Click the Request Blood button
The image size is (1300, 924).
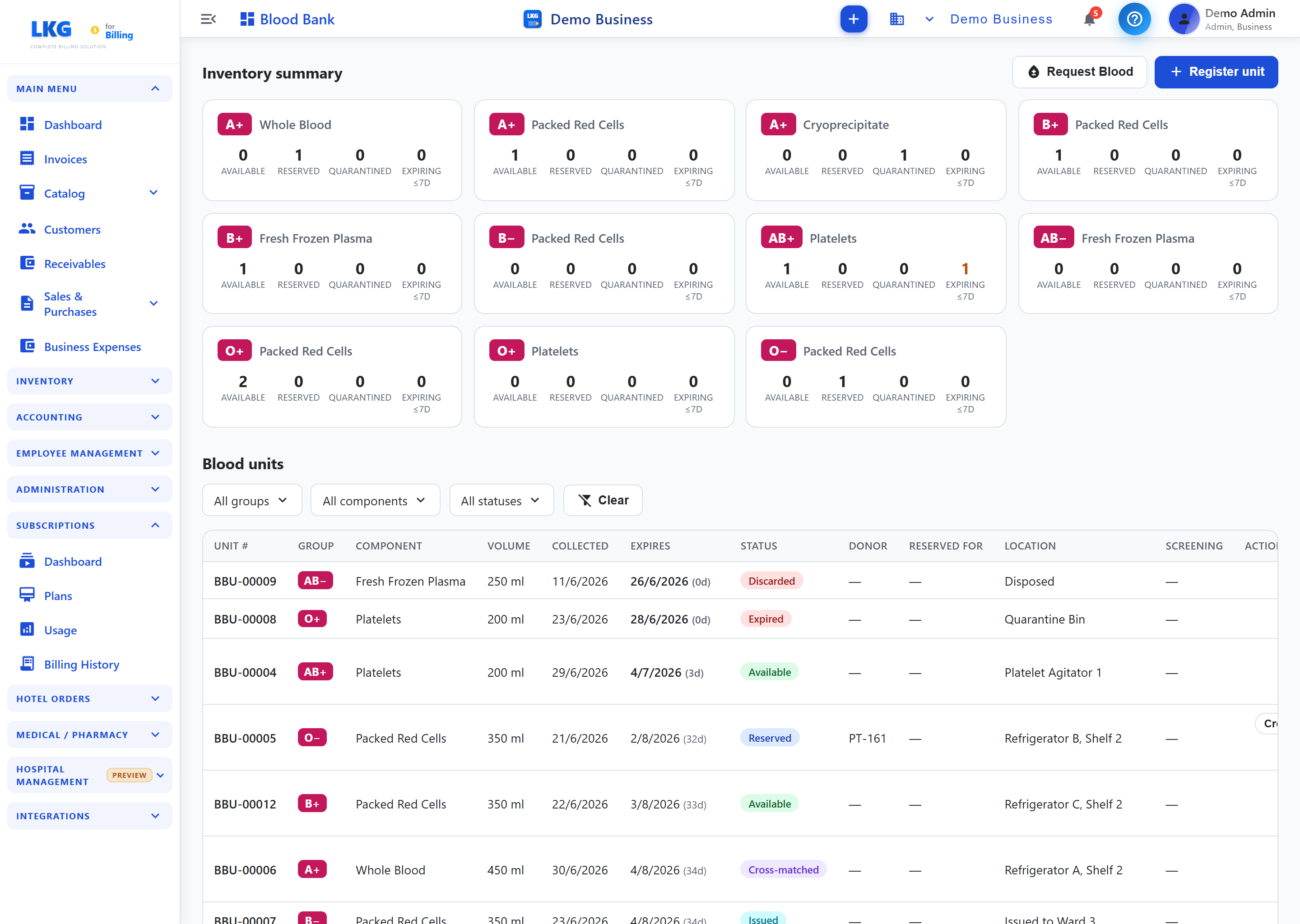1079,72
